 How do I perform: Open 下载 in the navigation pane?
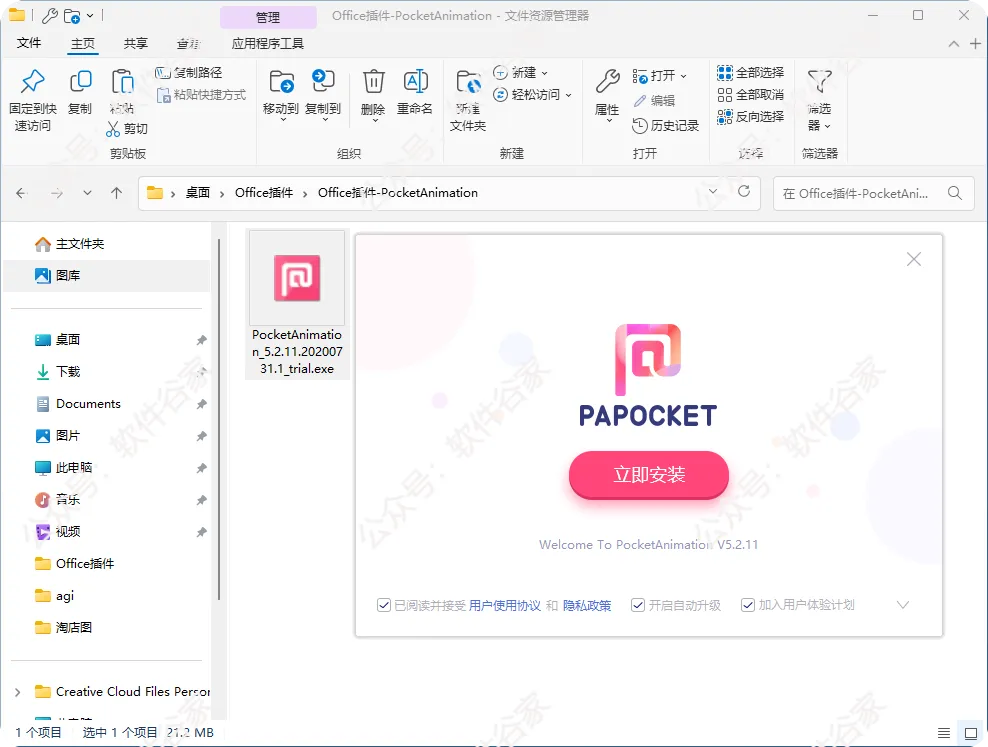pos(107,372)
